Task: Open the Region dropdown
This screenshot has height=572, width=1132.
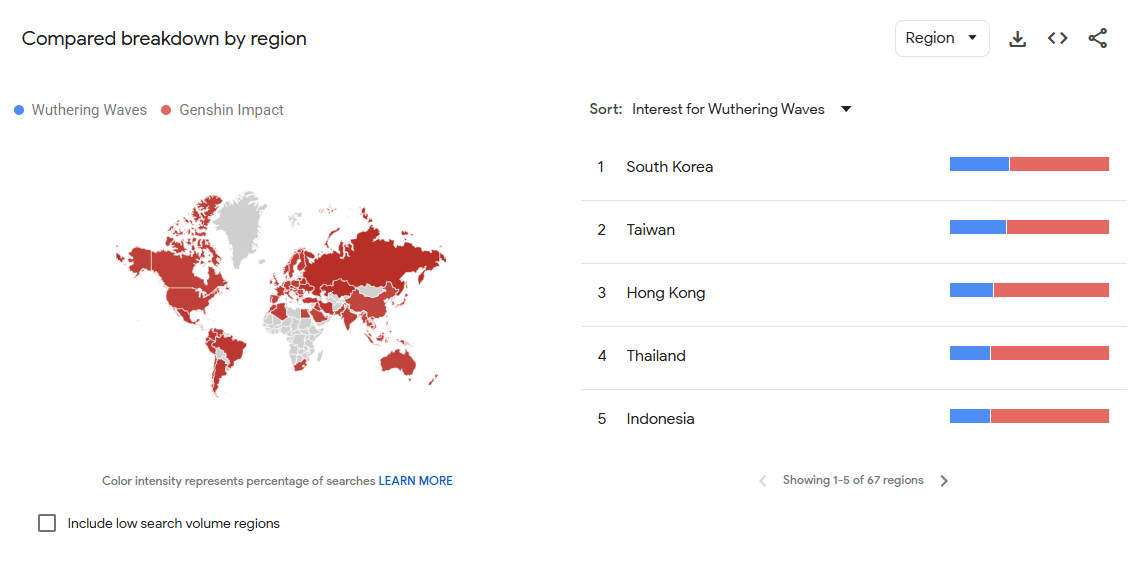Action: click(x=941, y=39)
